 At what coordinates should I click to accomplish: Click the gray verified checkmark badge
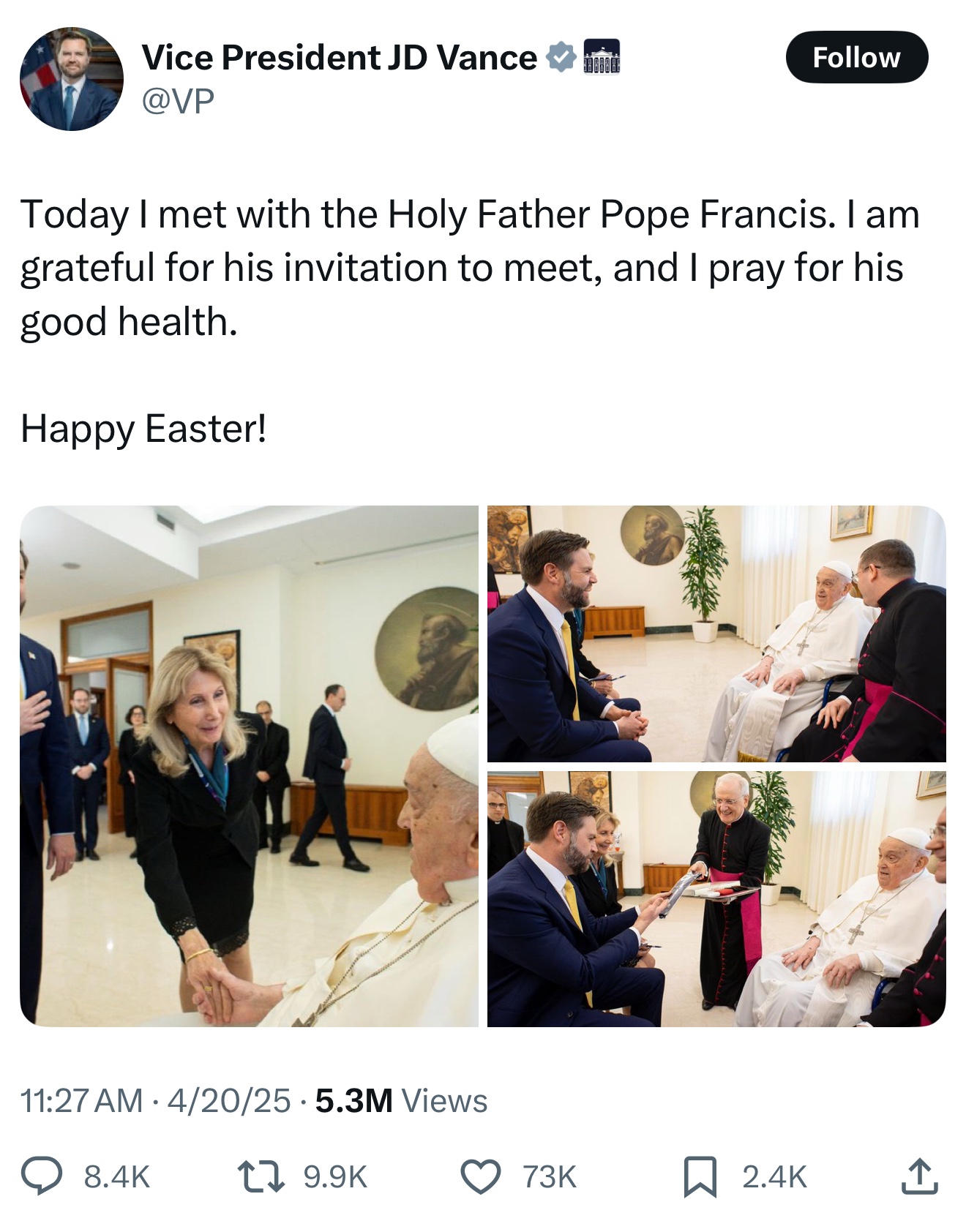pos(561,58)
